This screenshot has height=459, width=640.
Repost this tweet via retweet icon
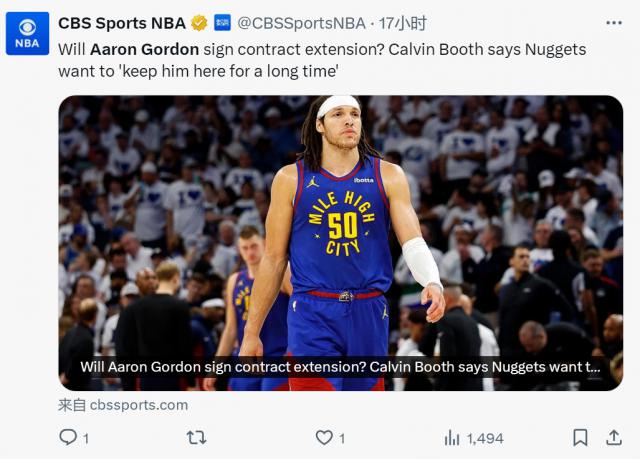point(197,438)
